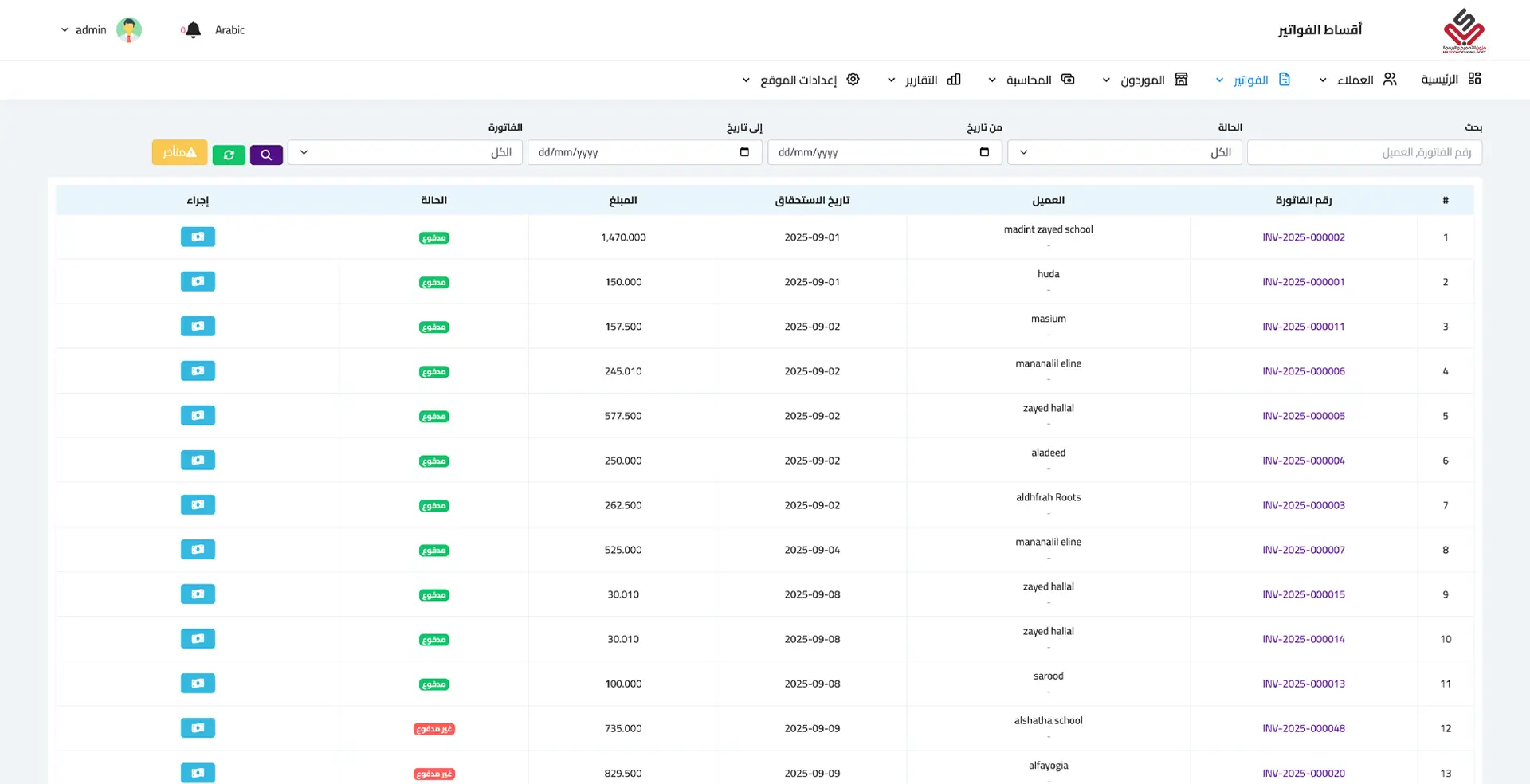
Task: Click the yellow 'متأخر' overdue button
Action: tap(179, 152)
